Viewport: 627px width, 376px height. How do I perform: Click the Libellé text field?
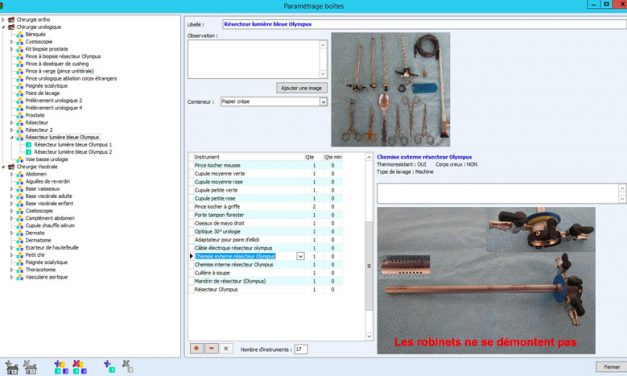(424, 24)
